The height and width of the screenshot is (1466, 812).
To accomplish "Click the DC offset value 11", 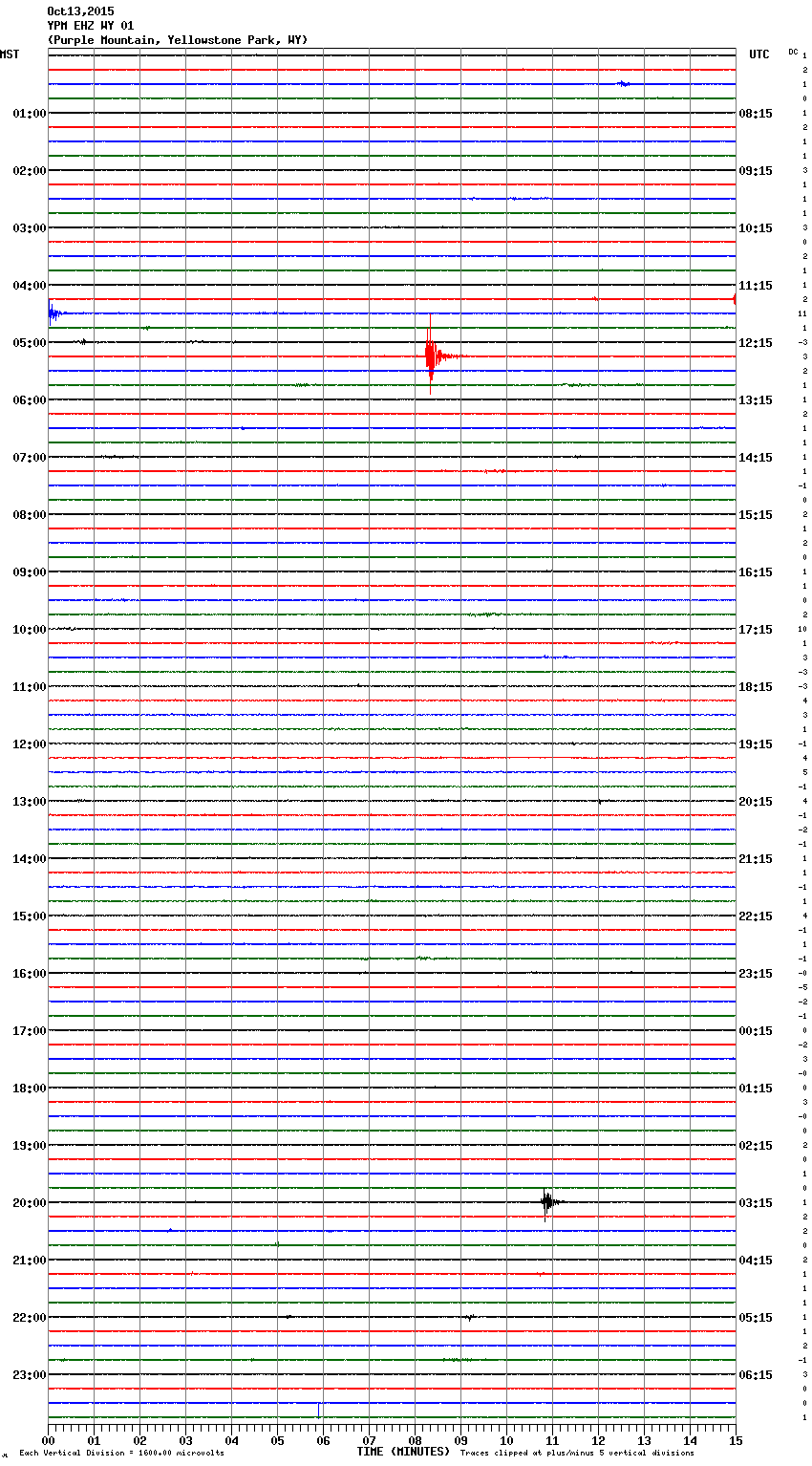I will click(x=802, y=314).
